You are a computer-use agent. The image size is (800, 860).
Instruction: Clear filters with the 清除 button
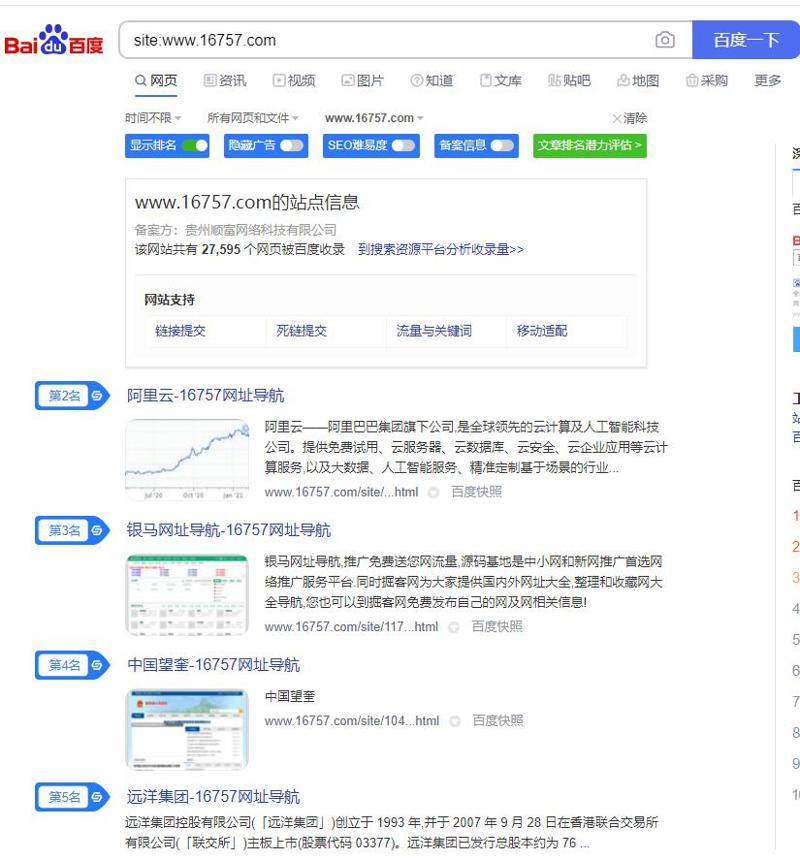point(629,118)
